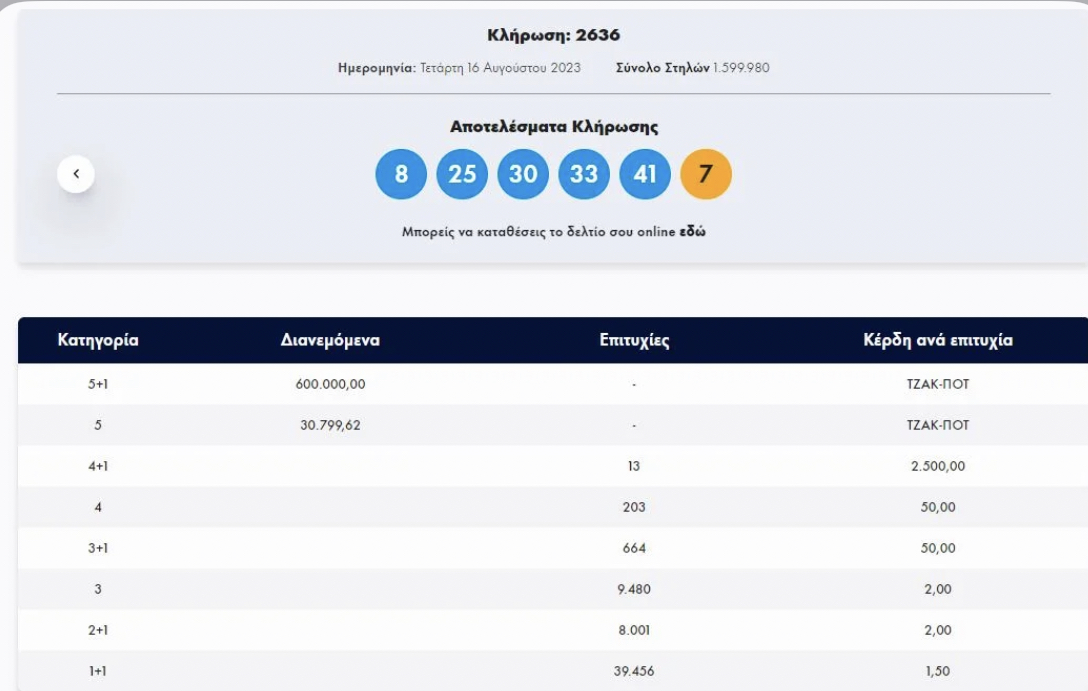Go to the previous draw with the left chevron

[76, 173]
